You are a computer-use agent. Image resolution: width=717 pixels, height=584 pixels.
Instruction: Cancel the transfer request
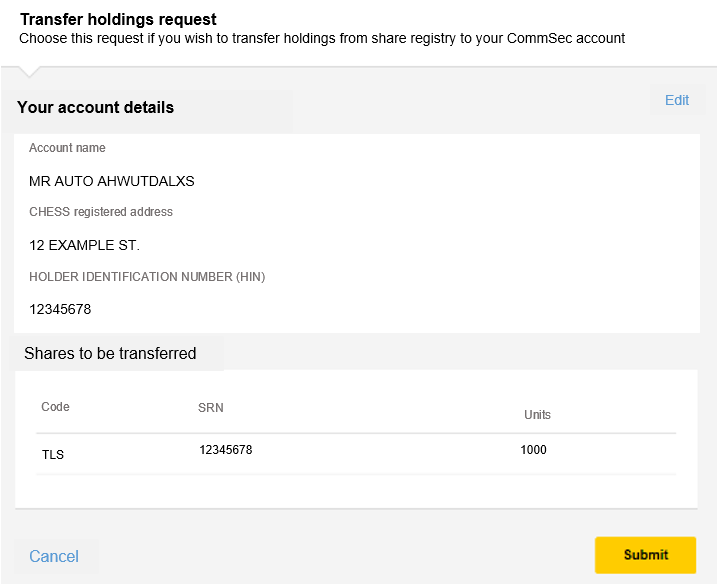coord(54,556)
